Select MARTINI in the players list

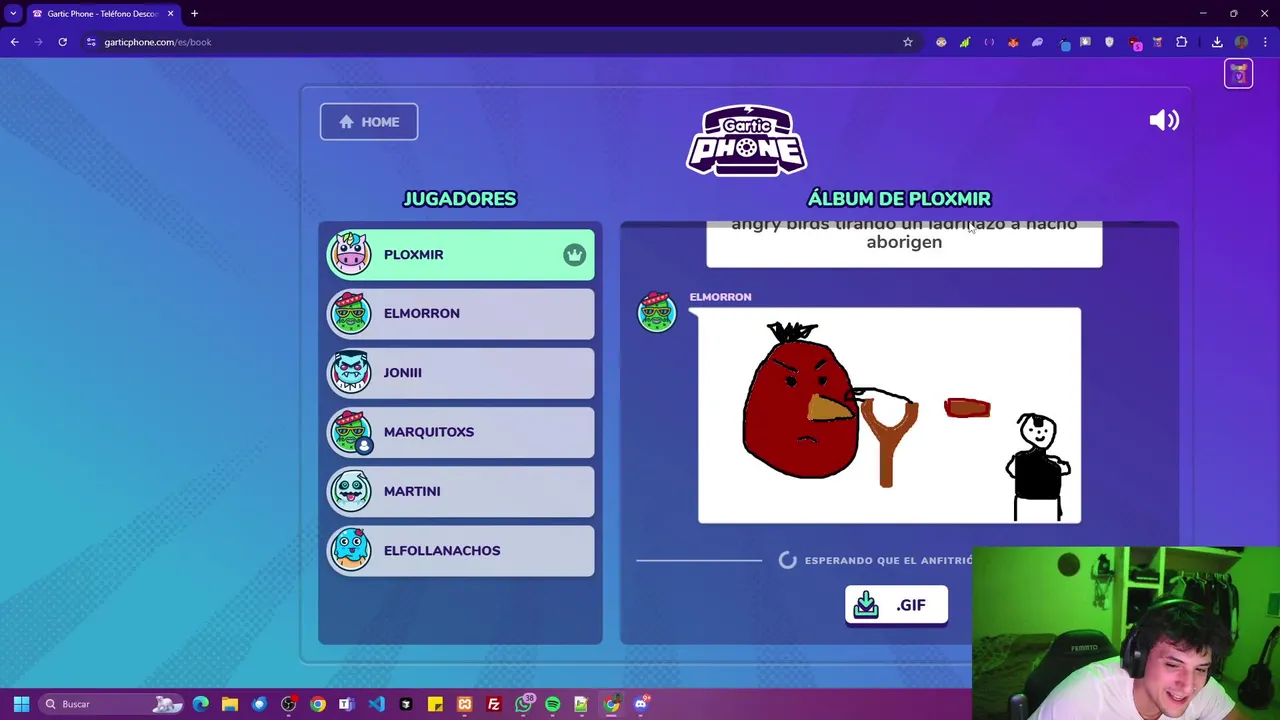[460, 491]
